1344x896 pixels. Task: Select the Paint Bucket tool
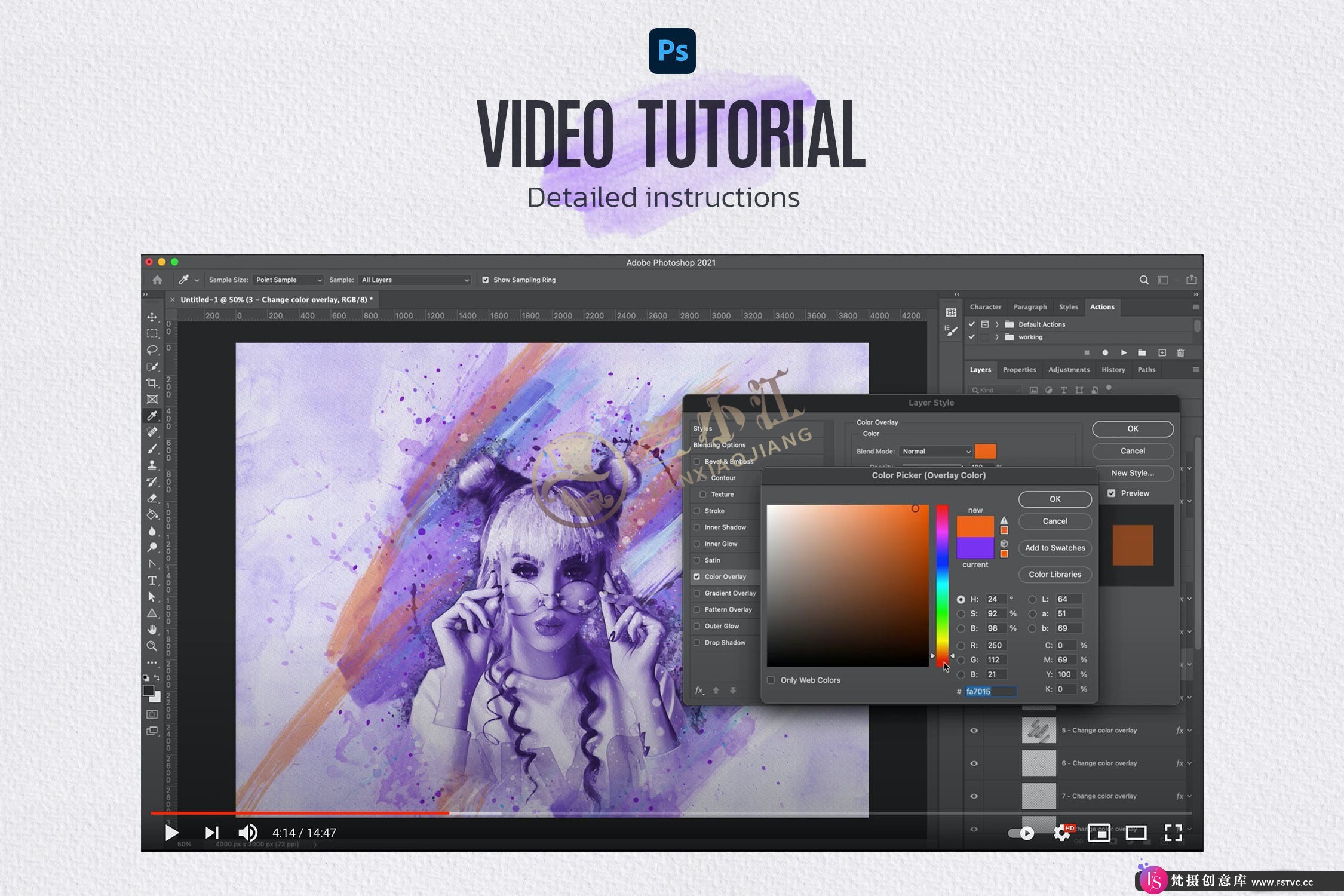[x=152, y=514]
